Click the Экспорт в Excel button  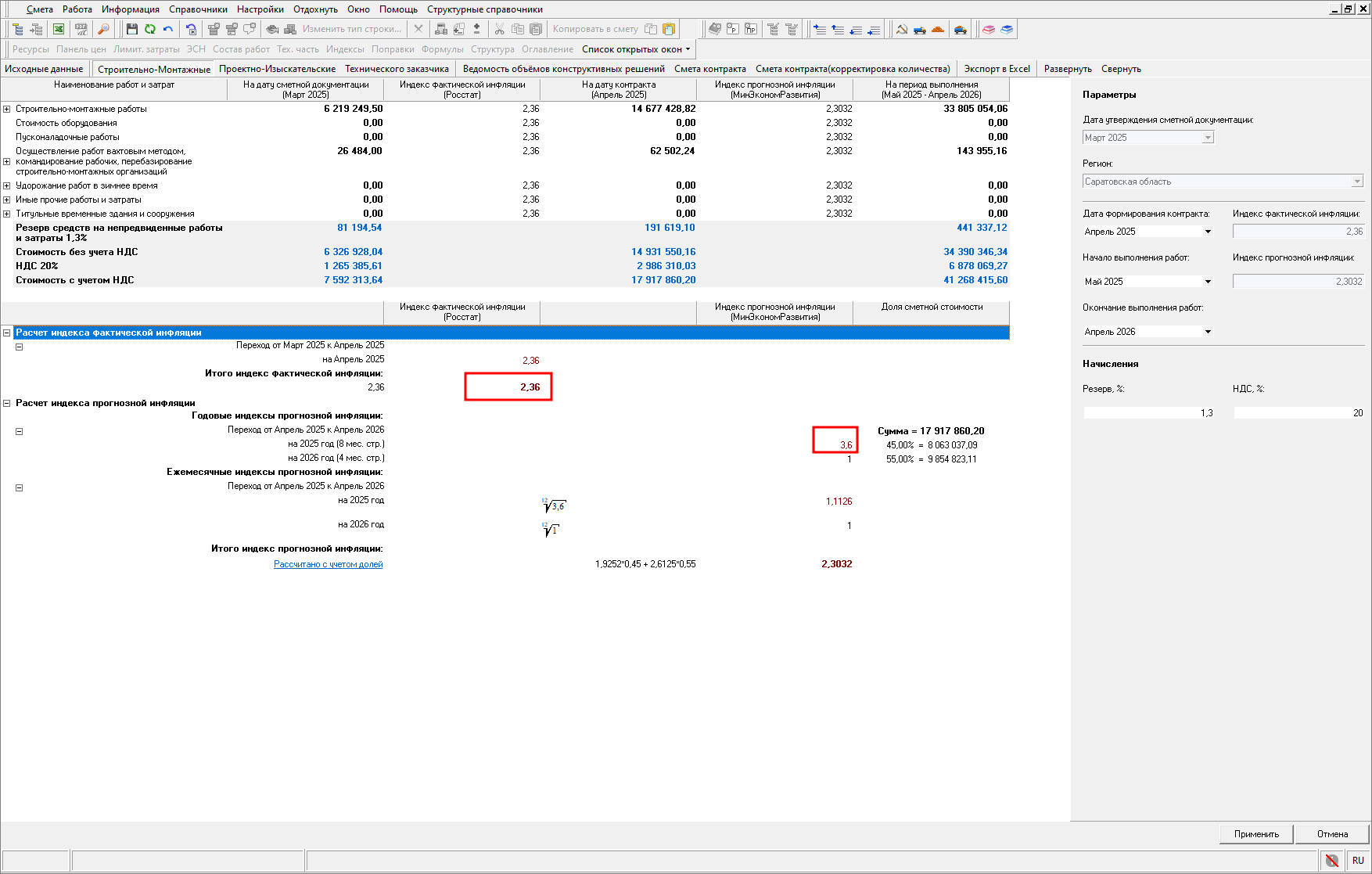coord(997,69)
